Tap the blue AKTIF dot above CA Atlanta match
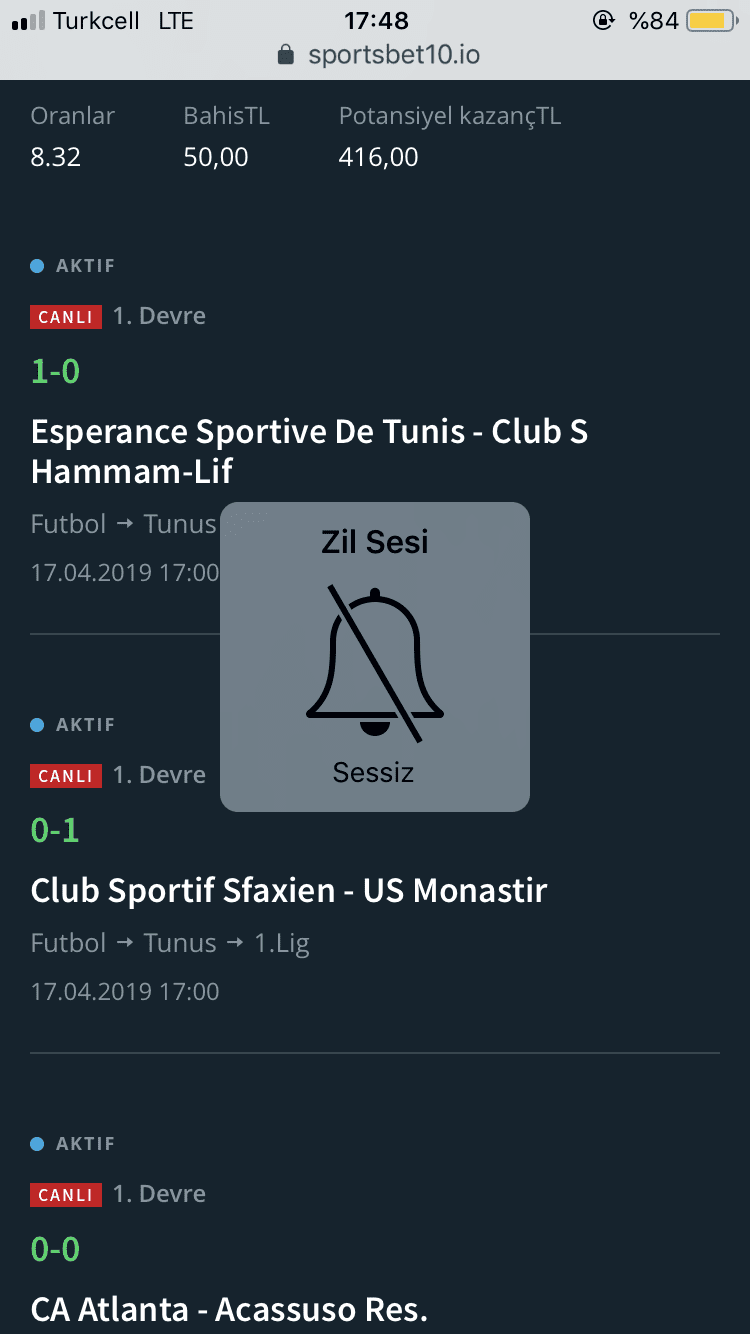This screenshot has height=1334, width=750. tap(37, 1144)
